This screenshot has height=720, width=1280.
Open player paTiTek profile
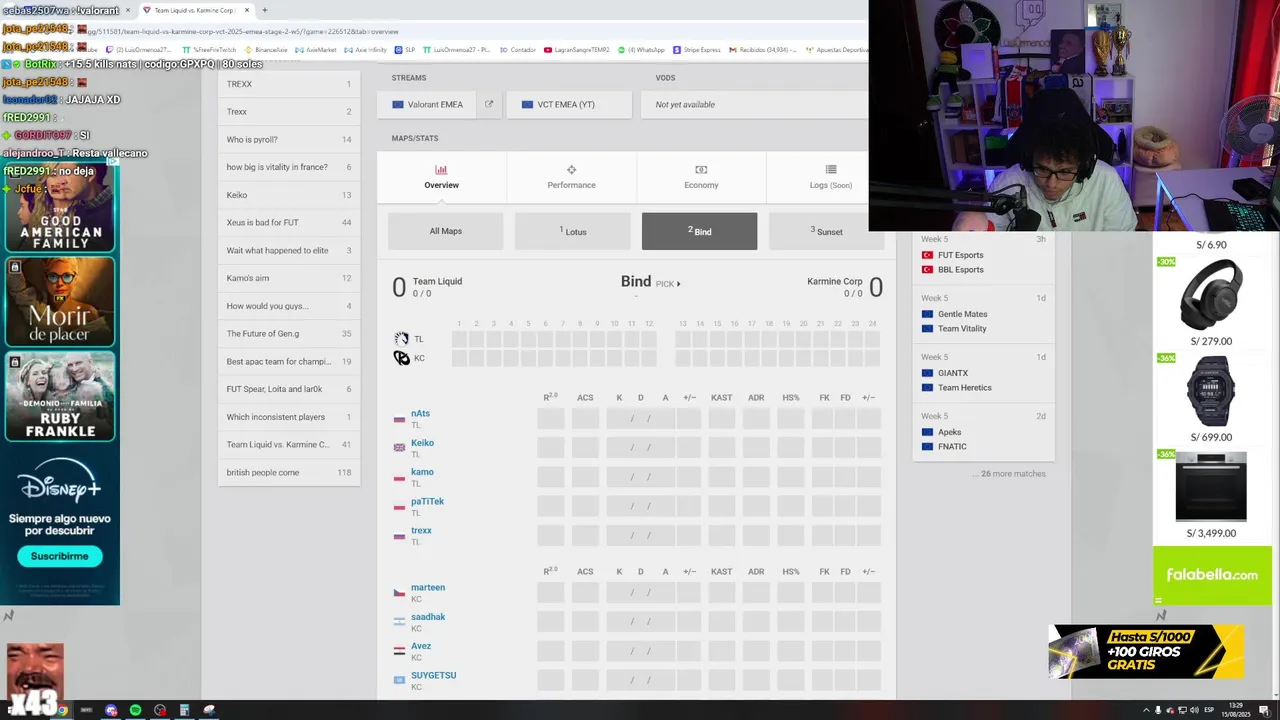427,501
